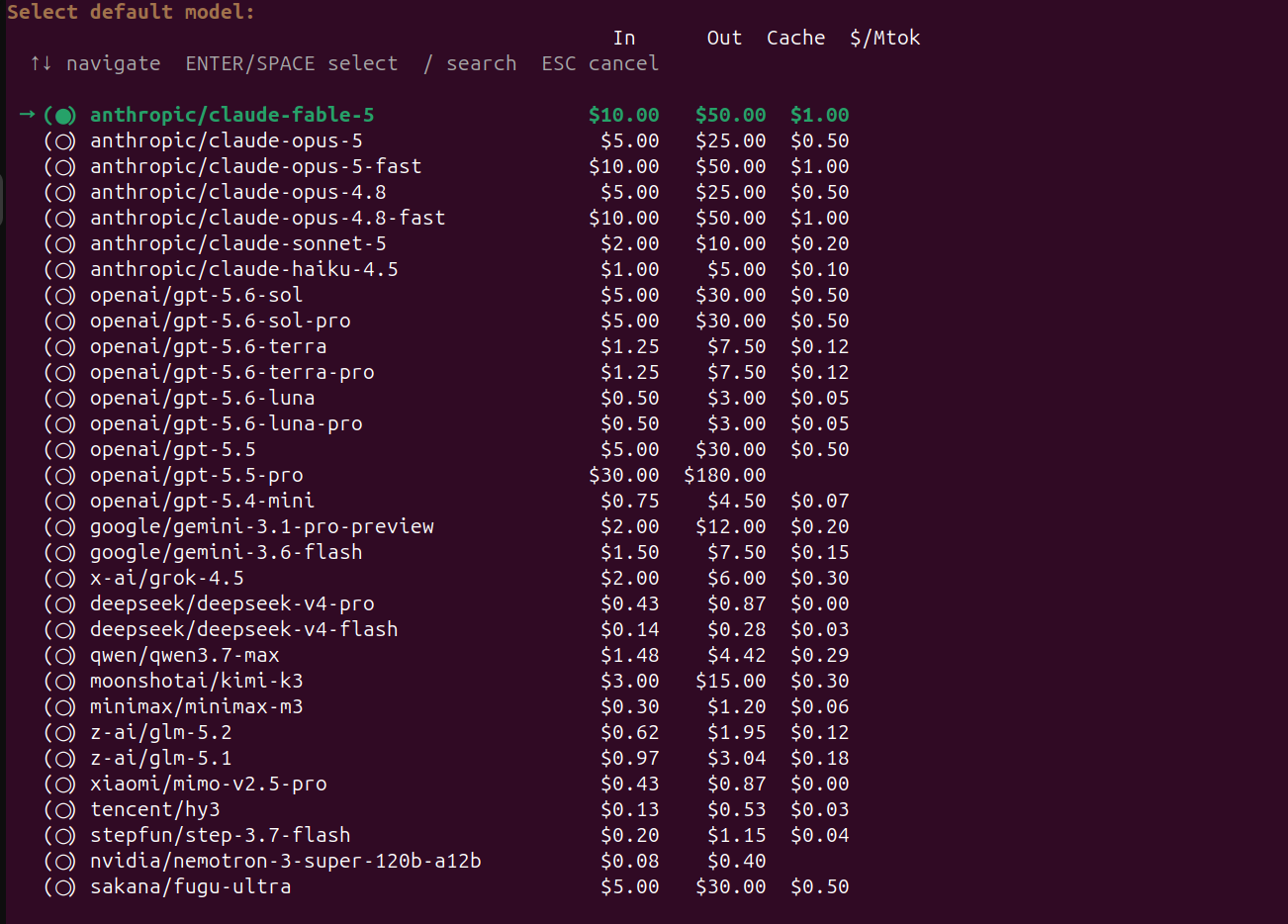1288x924 pixels.
Task: Click the $12.00 output price of gemini-3.1-pro-preview
Action: point(730,526)
